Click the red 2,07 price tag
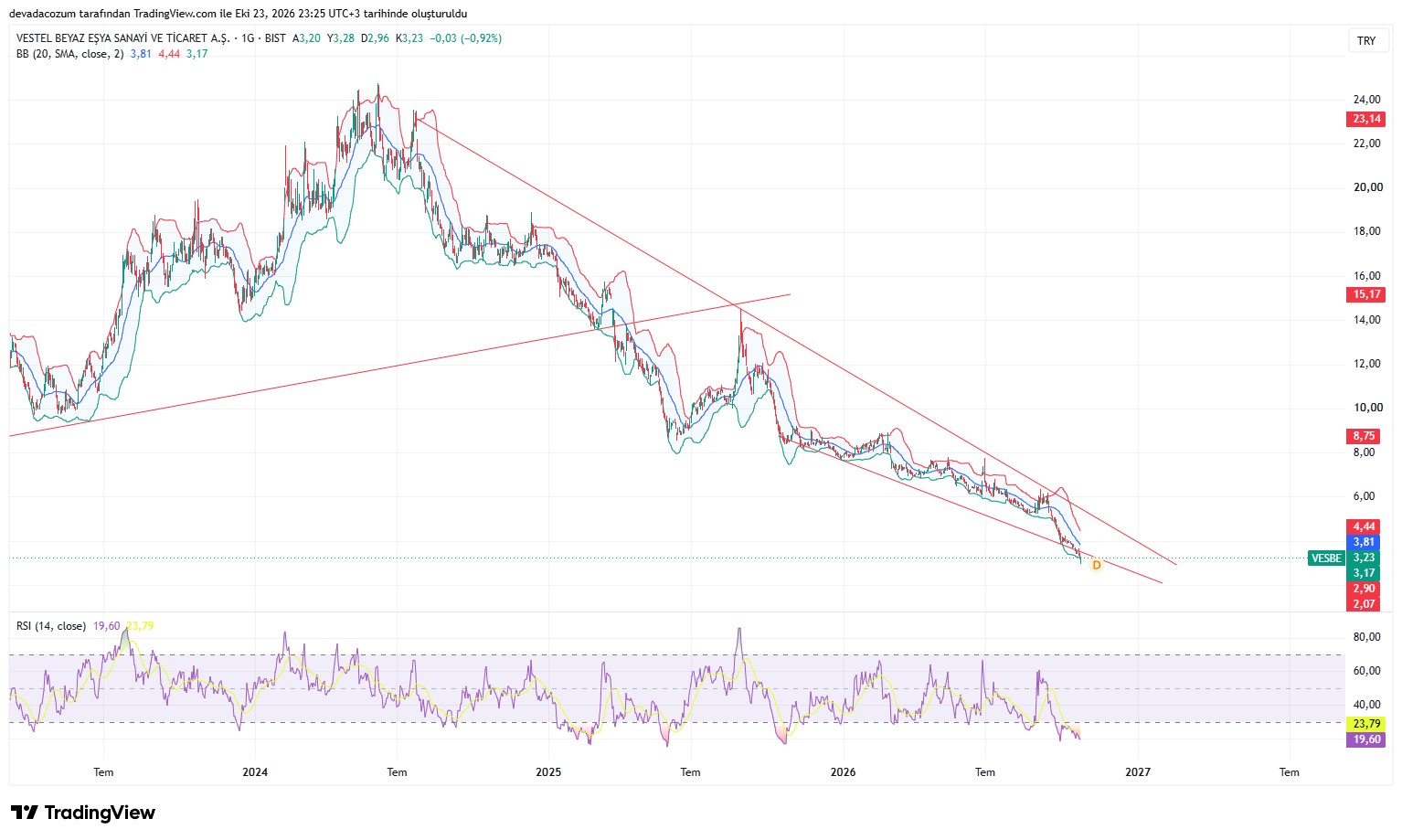Screen dimensions: 1402x840 (1364, 604)
